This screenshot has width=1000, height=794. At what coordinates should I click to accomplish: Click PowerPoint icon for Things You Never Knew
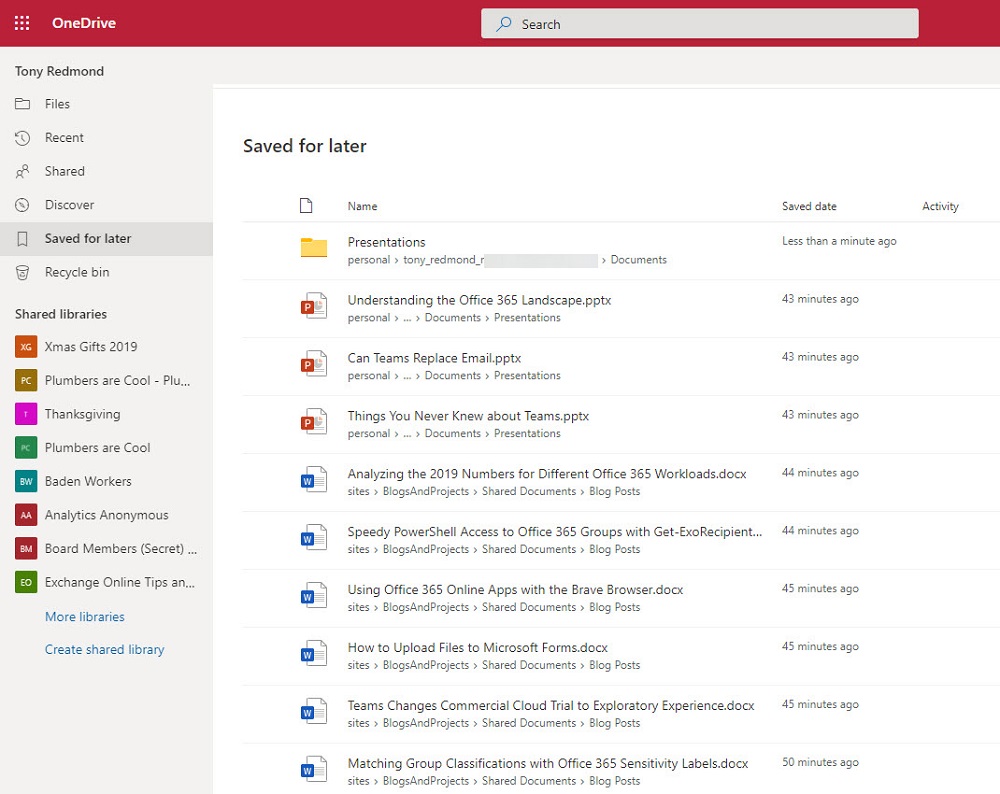pyautogui.click(x=314, y=422)
